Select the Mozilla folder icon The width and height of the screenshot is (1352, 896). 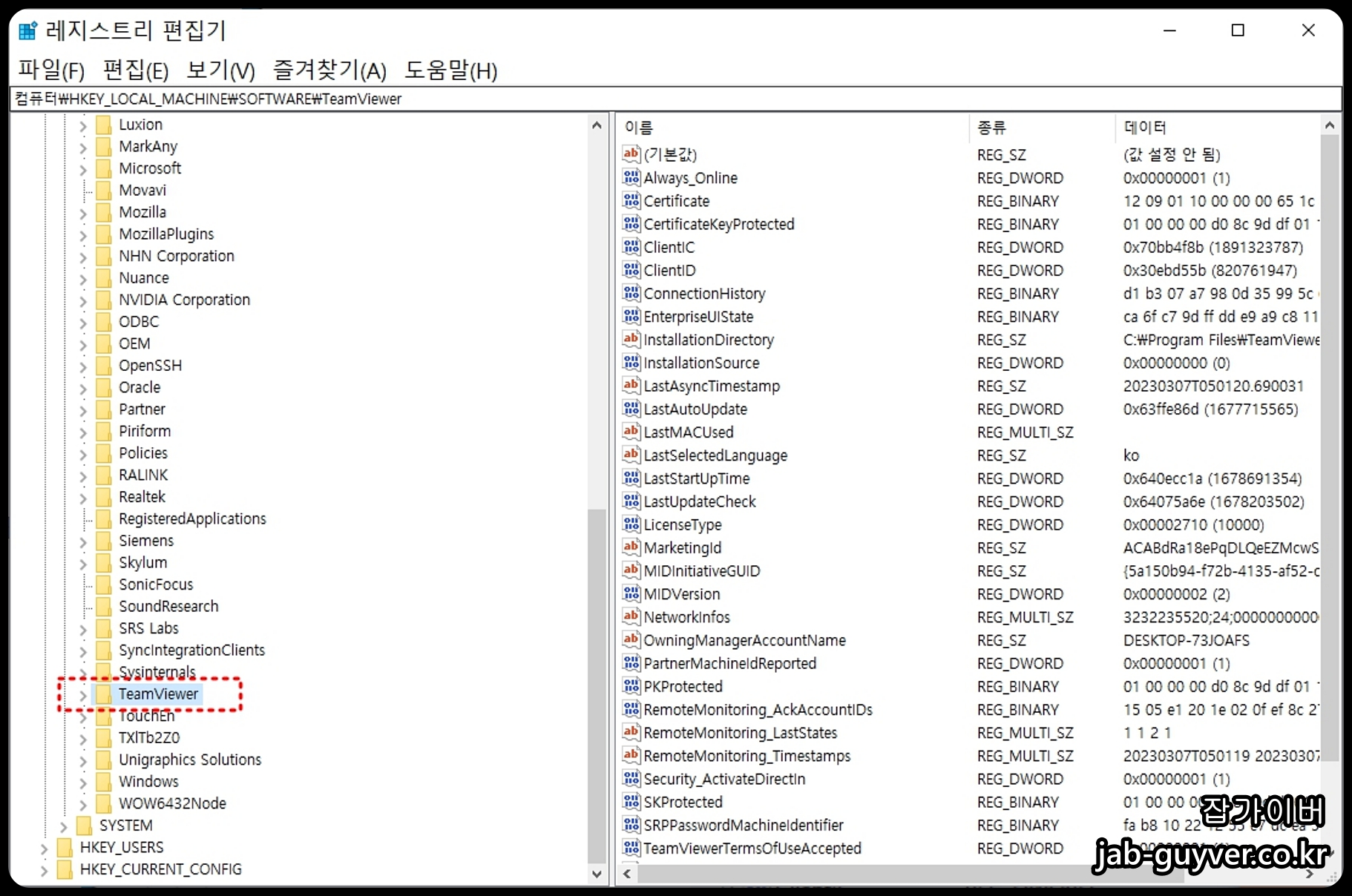pyautogui.click(x=104, y=212)
